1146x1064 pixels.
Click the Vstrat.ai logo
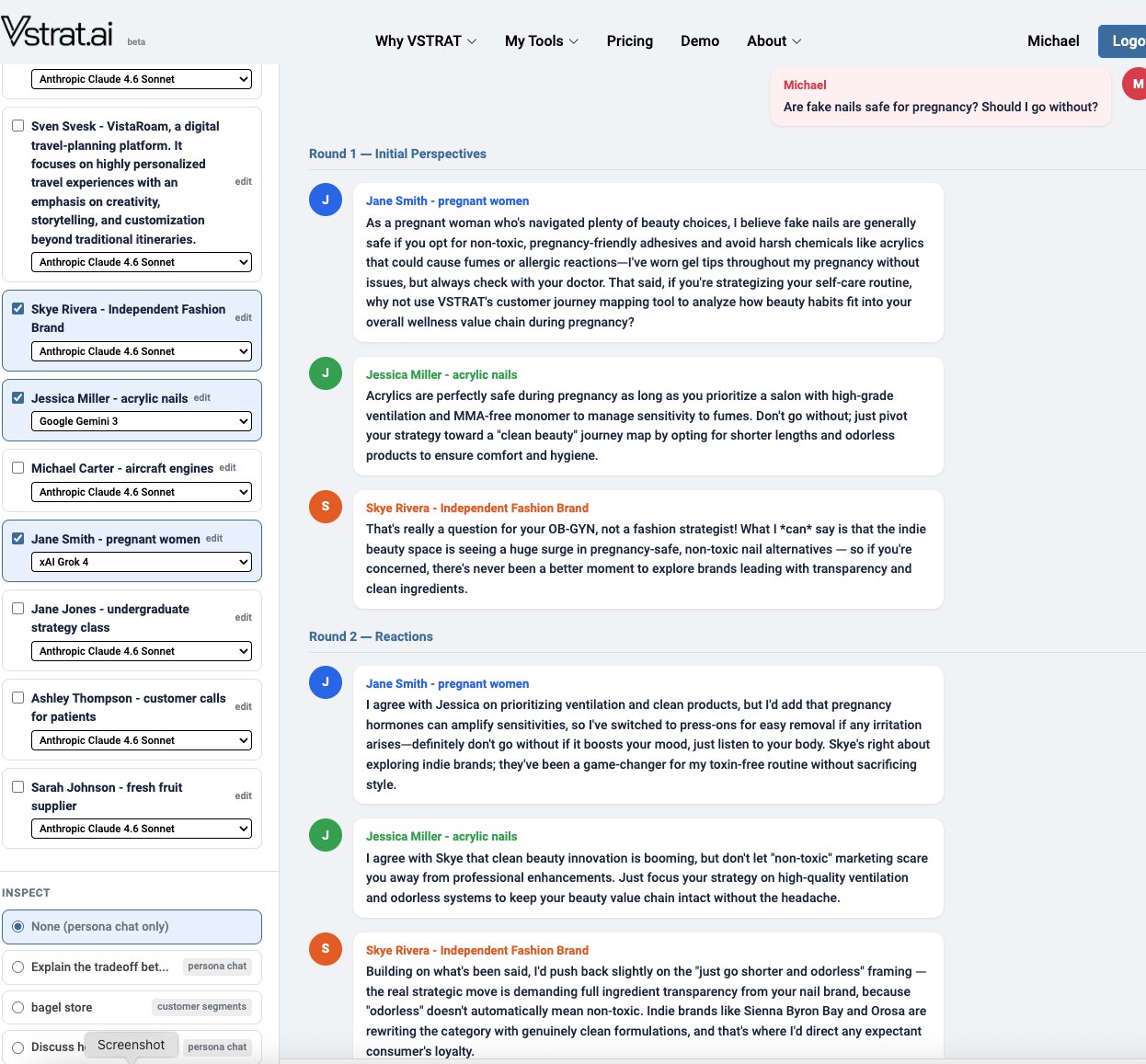click(x=57, y=33)
